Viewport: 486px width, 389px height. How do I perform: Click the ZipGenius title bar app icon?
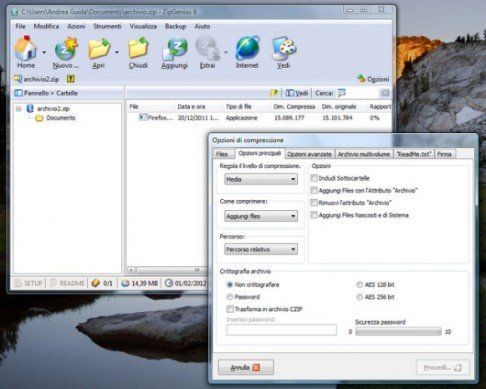coord(14,12)
